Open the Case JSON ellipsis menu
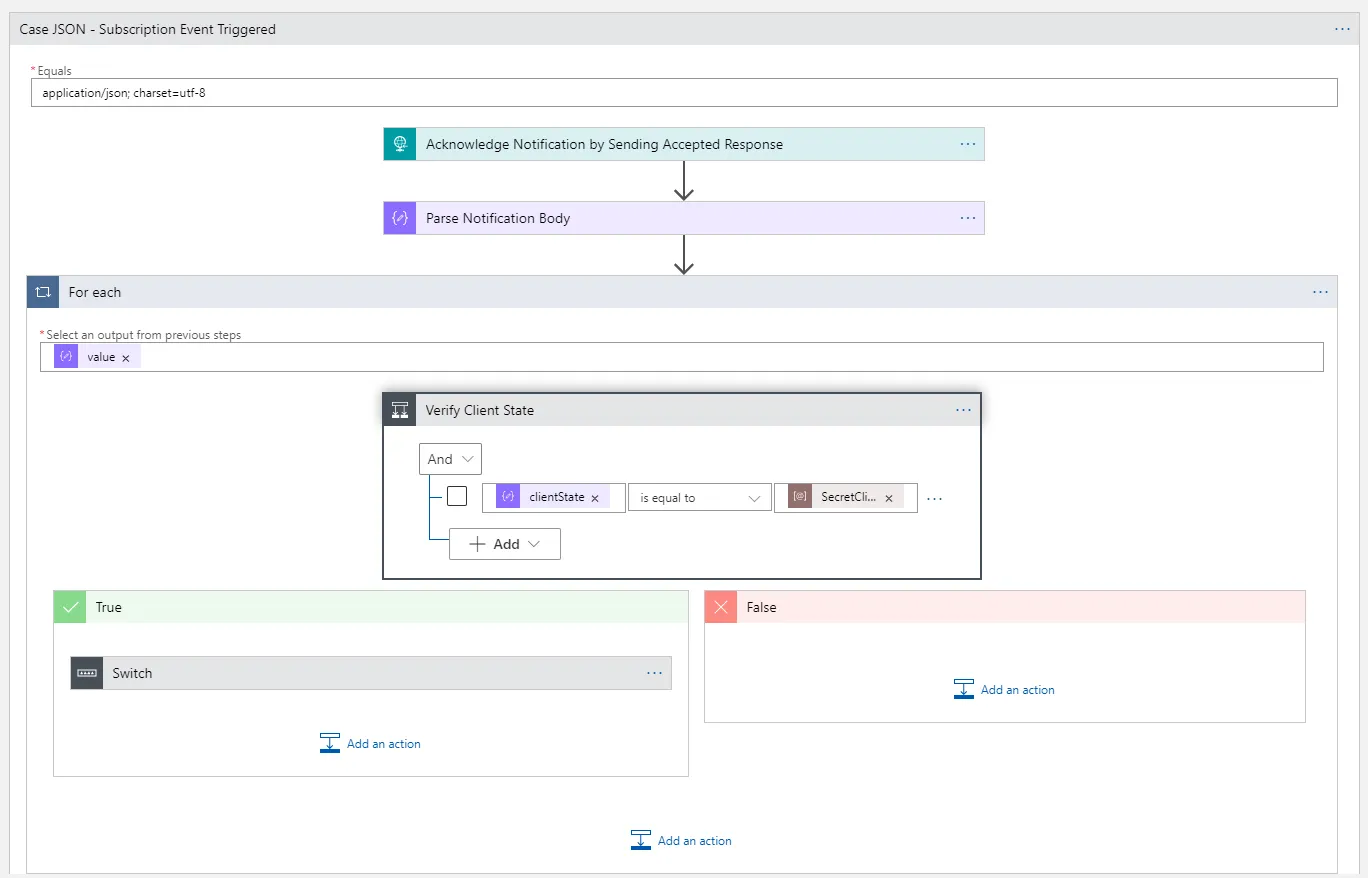This screenshot has height=878, width=1368. tap(1342, 29)
